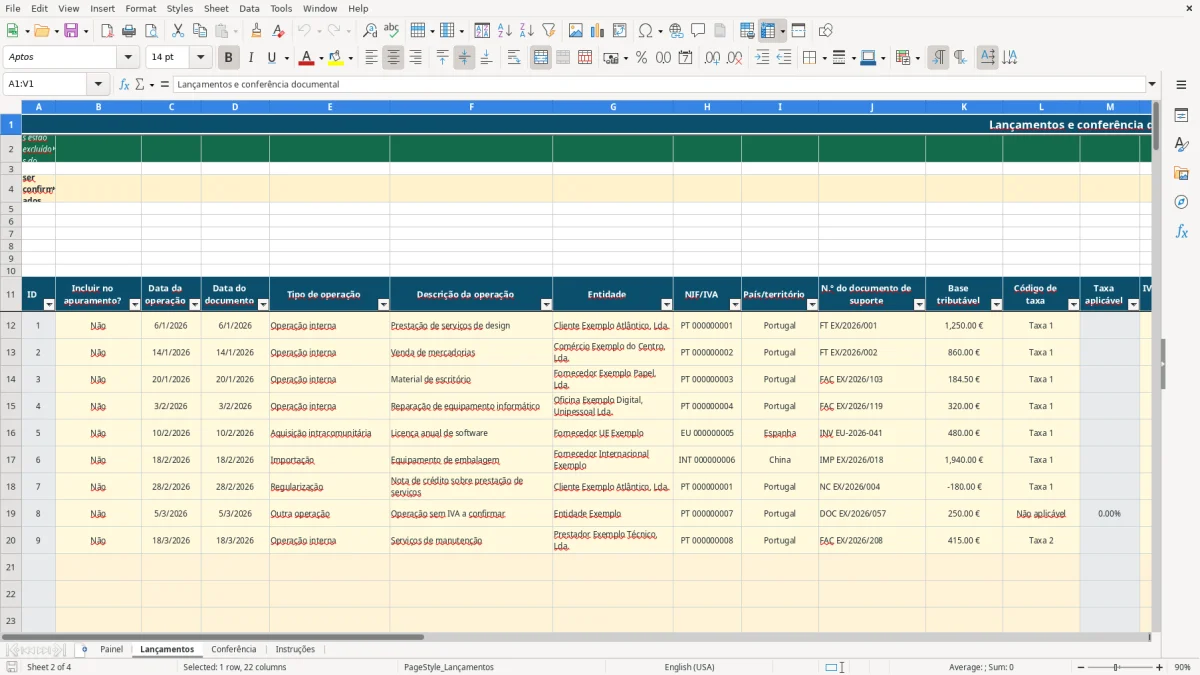Open the Sheet menu
This screenshot has height=675, width=1200.
click(216, 8)
